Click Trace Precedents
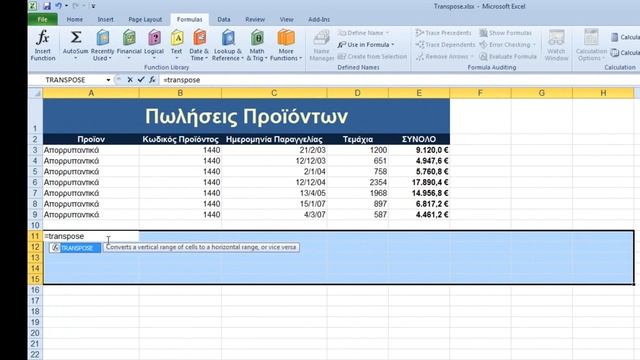640x360 pixels. [x=444, y=33]
